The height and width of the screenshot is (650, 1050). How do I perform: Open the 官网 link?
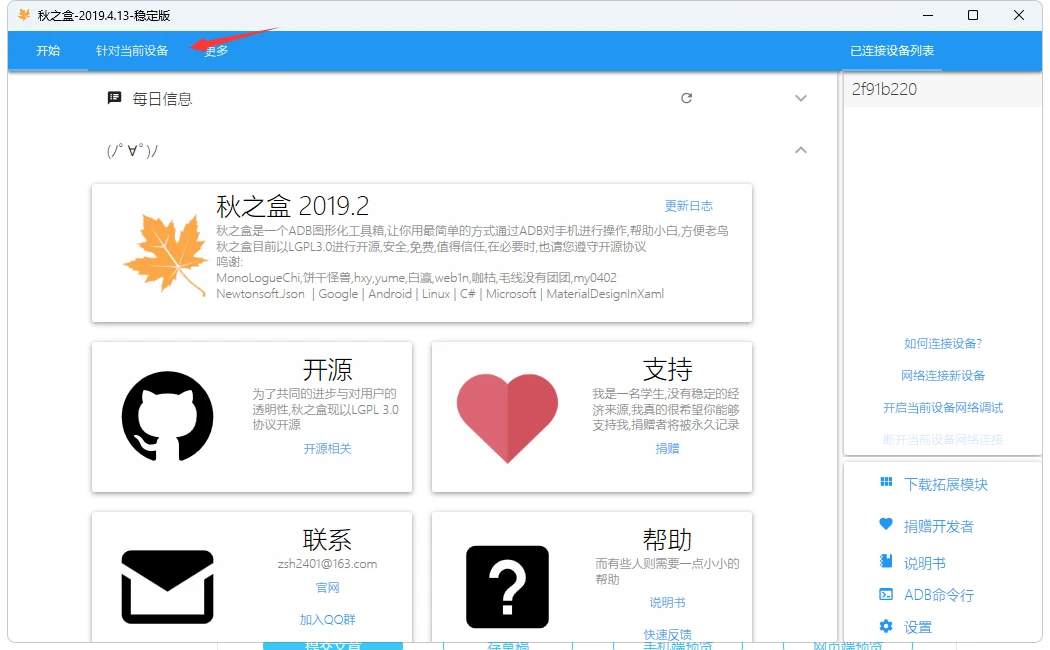327,588
